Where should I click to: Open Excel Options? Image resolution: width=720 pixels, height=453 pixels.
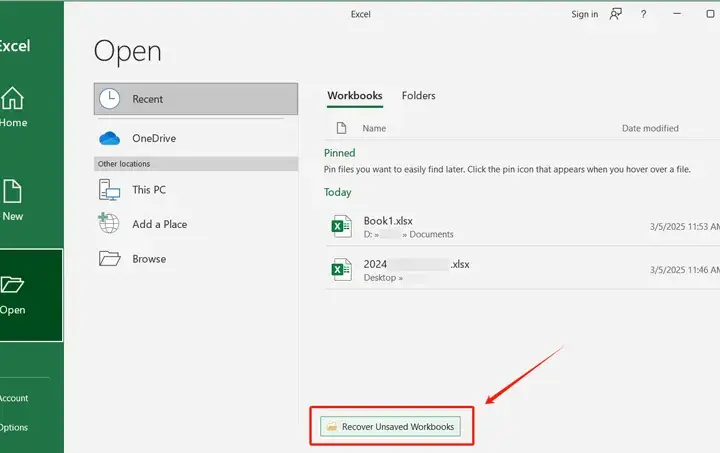(x=14, y=427)
